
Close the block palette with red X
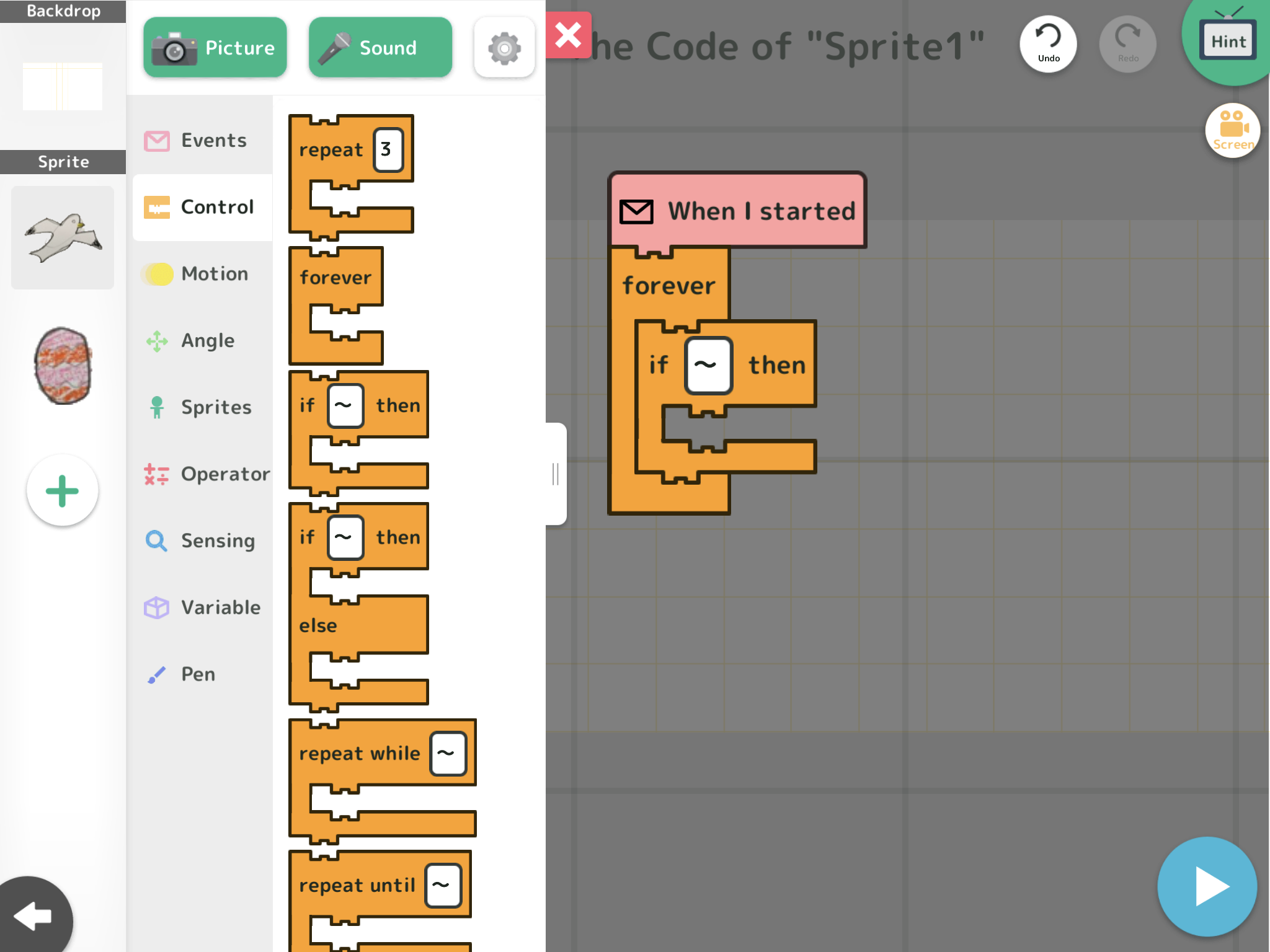tap(568, 35)
